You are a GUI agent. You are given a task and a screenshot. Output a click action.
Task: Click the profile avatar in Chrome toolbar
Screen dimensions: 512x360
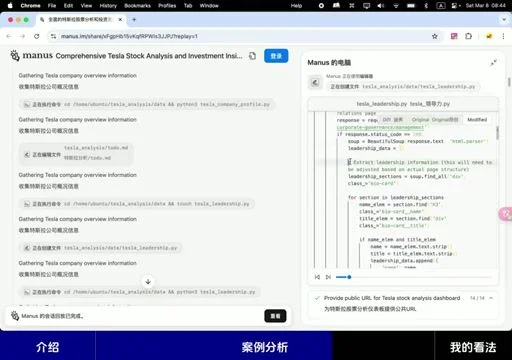489,36
